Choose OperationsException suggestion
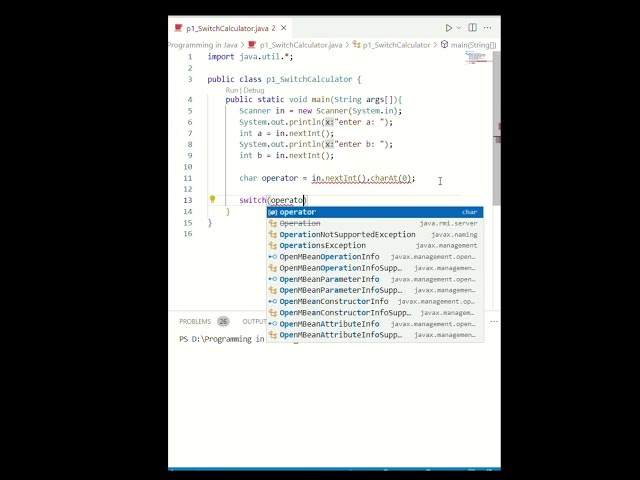Screen dimensions: 640x480 point(375,245)
